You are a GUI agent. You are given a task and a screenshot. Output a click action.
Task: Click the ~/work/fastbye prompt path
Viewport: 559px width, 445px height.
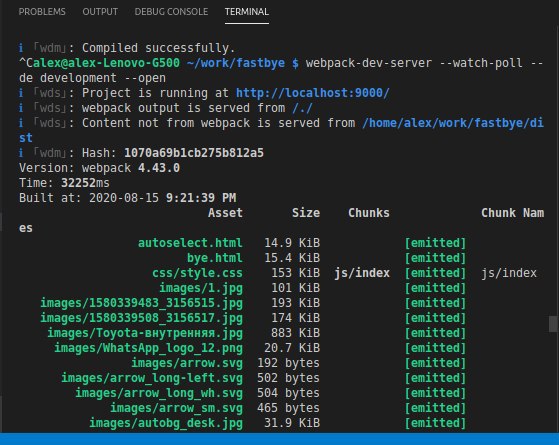236,63
